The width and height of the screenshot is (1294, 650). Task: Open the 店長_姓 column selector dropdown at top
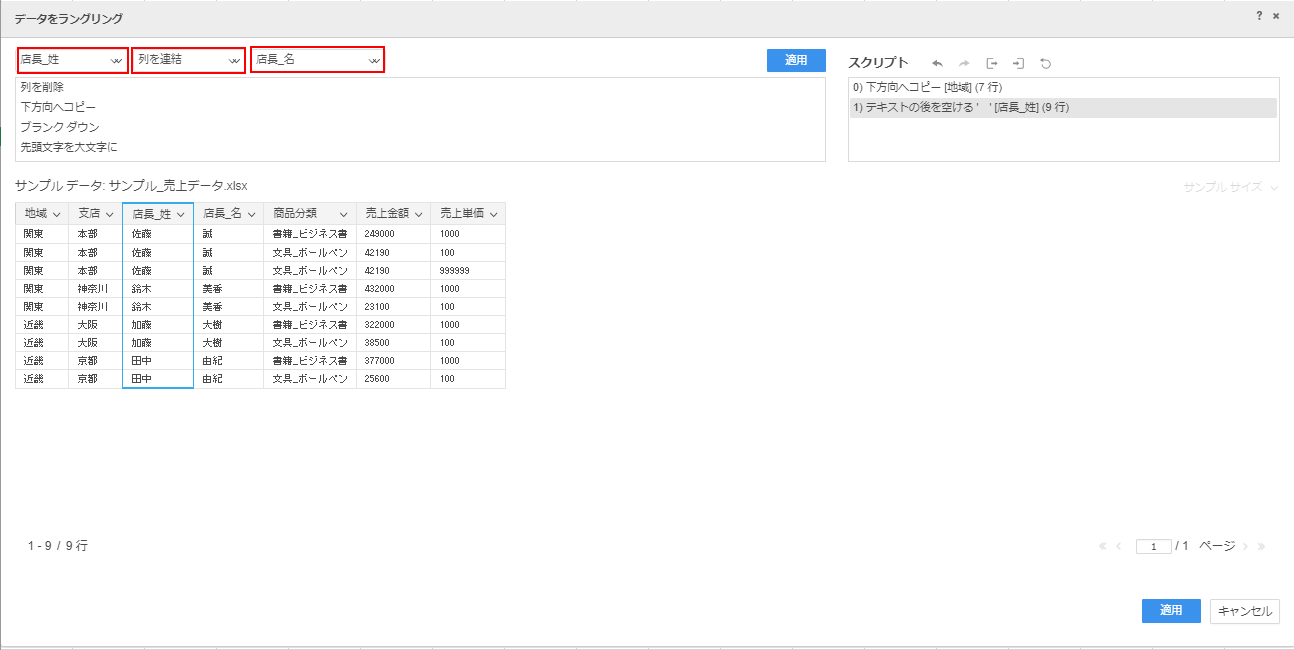pos(72,60)
